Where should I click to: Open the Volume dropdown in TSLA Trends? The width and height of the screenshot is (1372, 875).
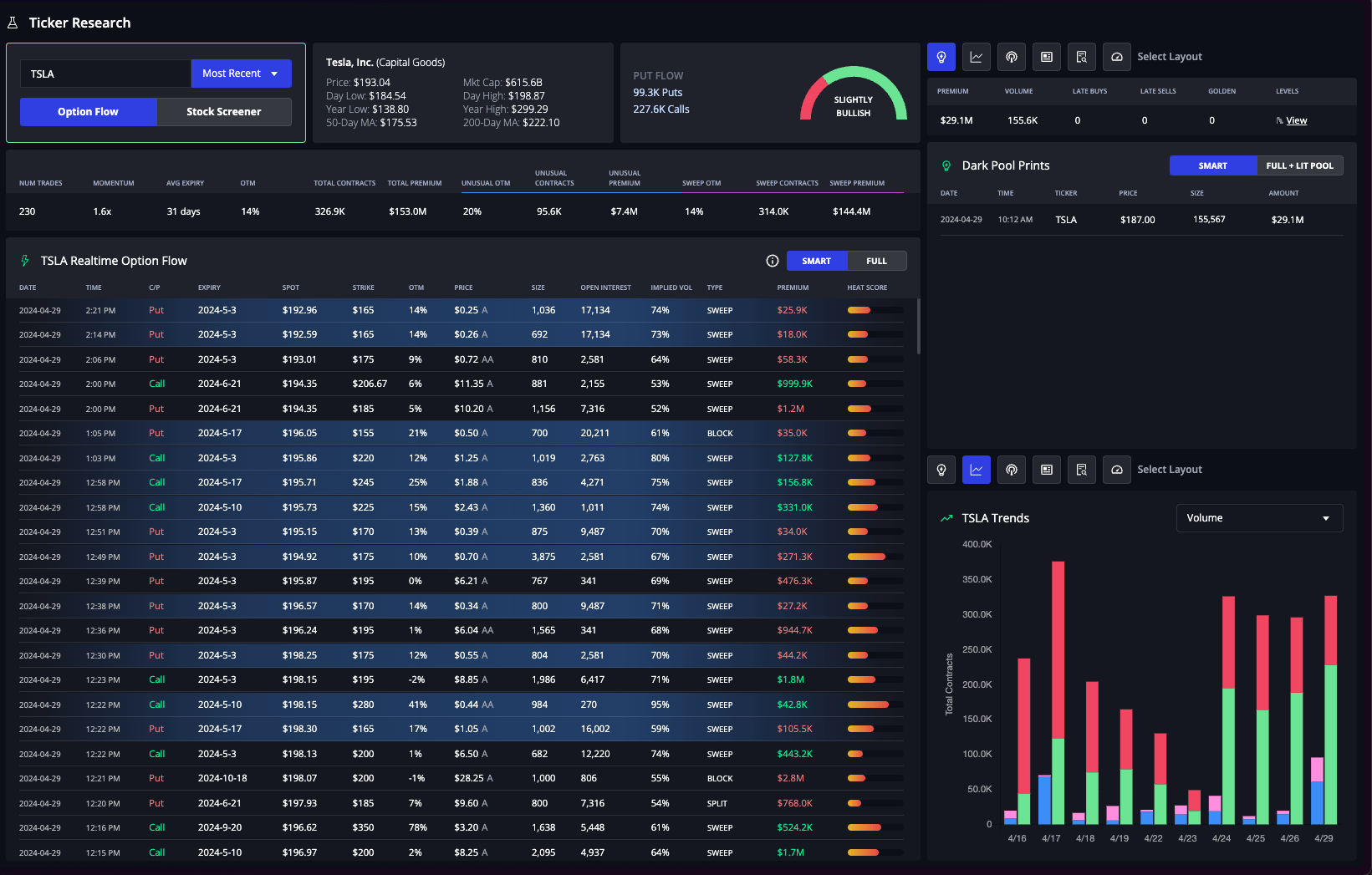point(1259,518)
